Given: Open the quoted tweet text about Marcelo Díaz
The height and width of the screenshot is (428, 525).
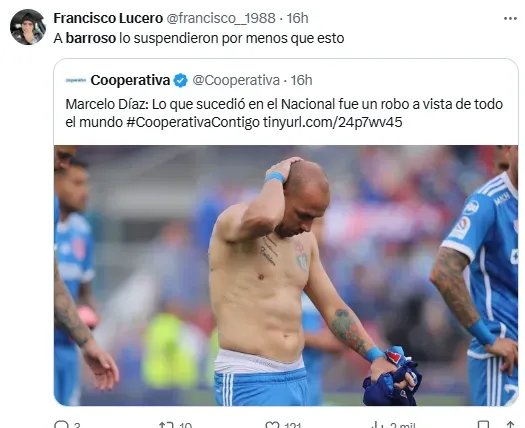Looking at the screenshot, I should 284,113.
